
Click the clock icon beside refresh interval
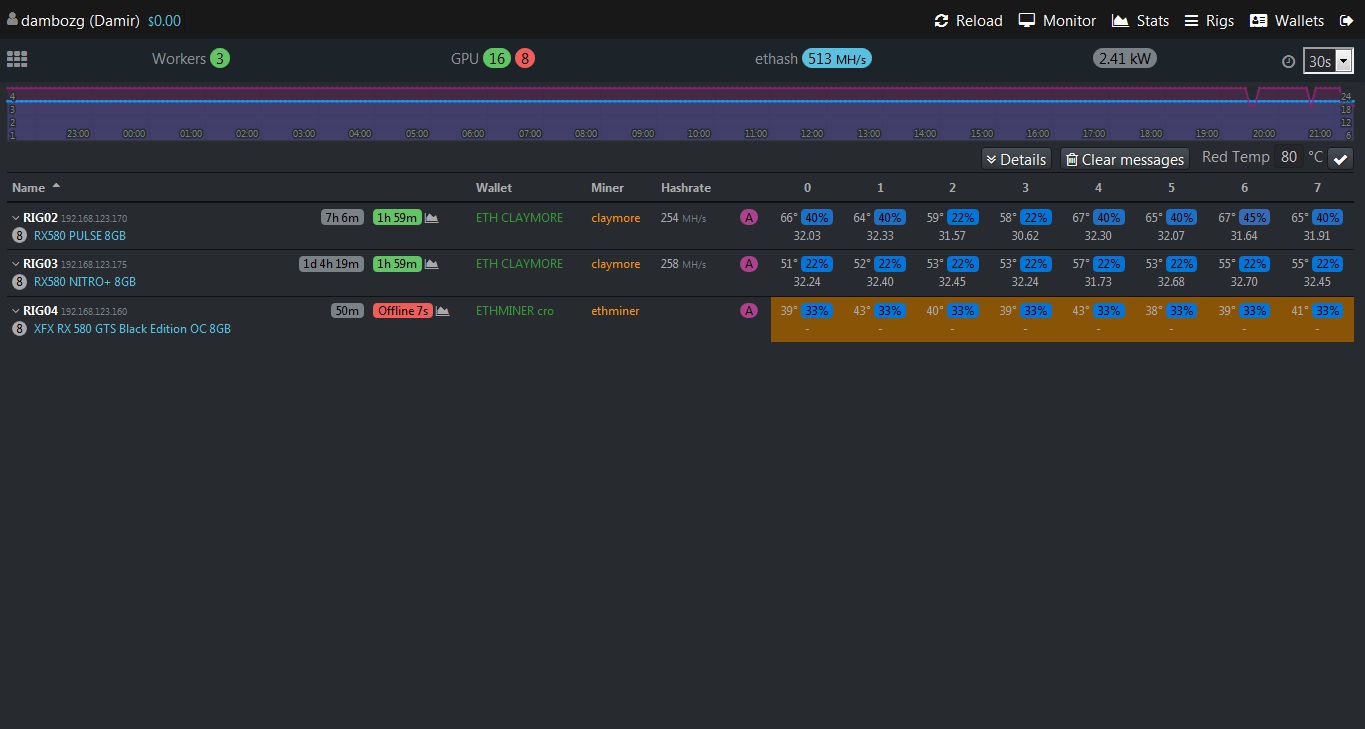1288,62
